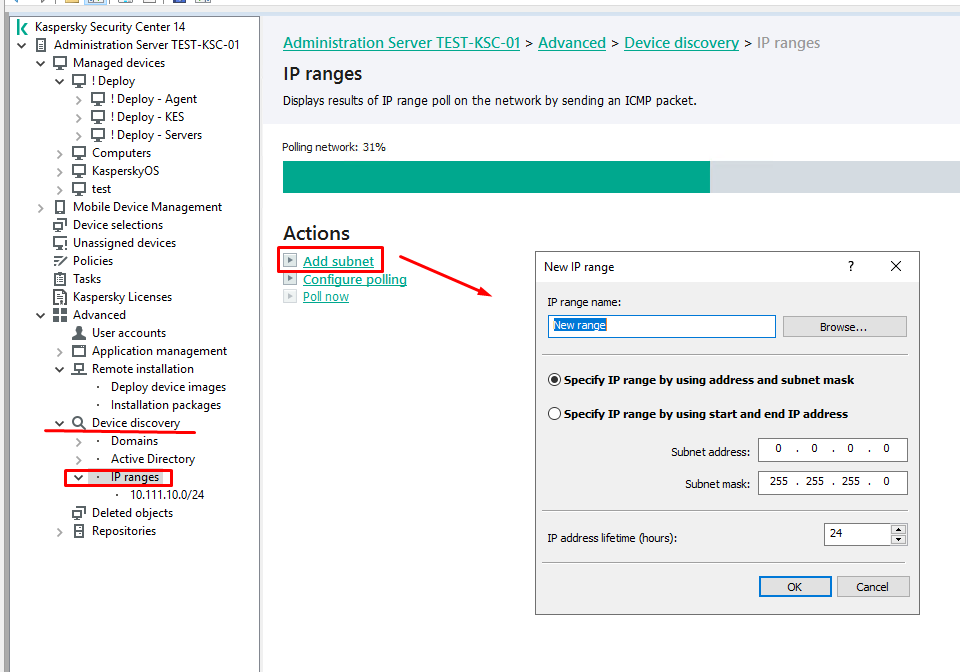This screenshot has width=960, height=672.
Task: Click the Remote installation icon
Action: coord(79,369)
